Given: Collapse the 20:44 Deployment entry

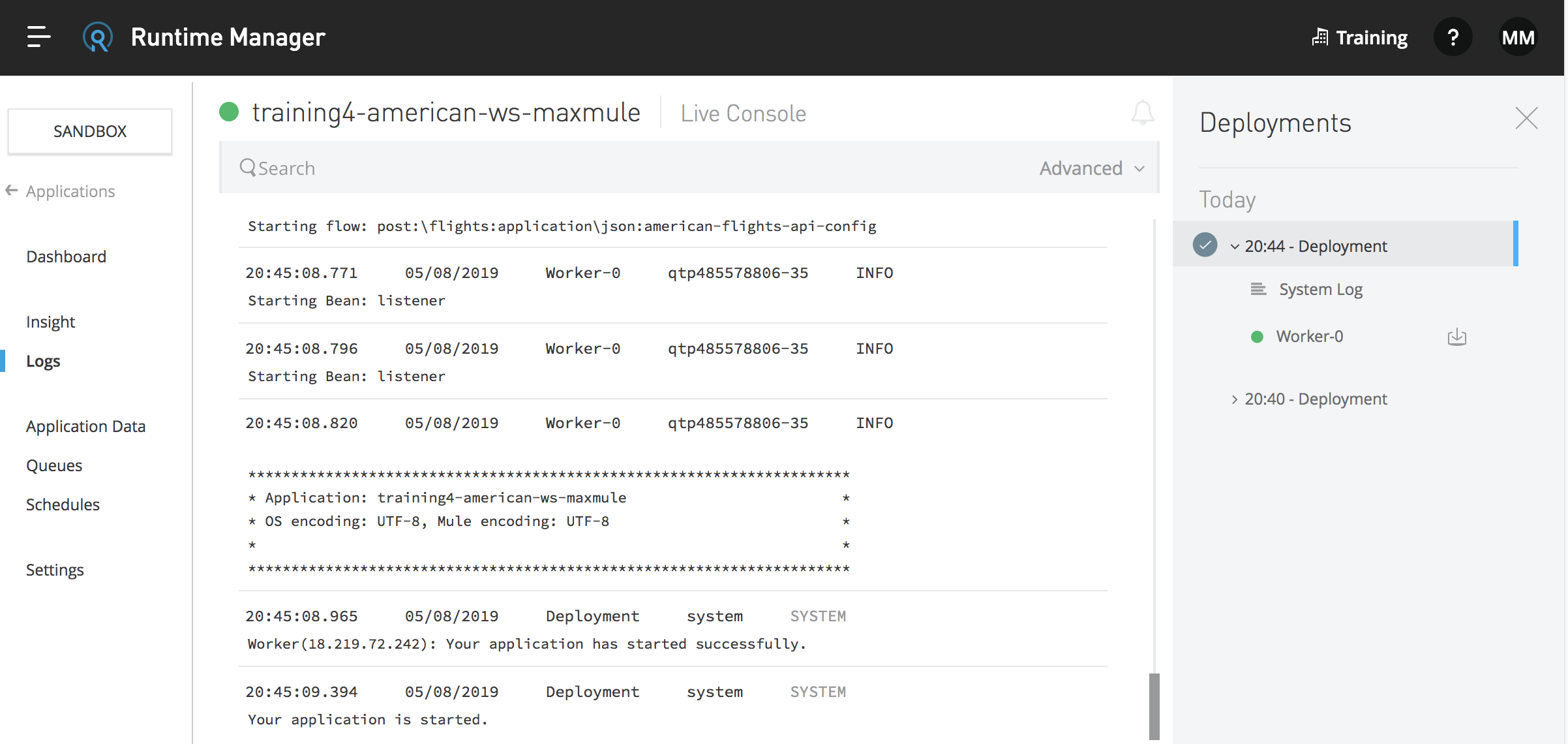Looking at the screenshot, I should 1234,246.
